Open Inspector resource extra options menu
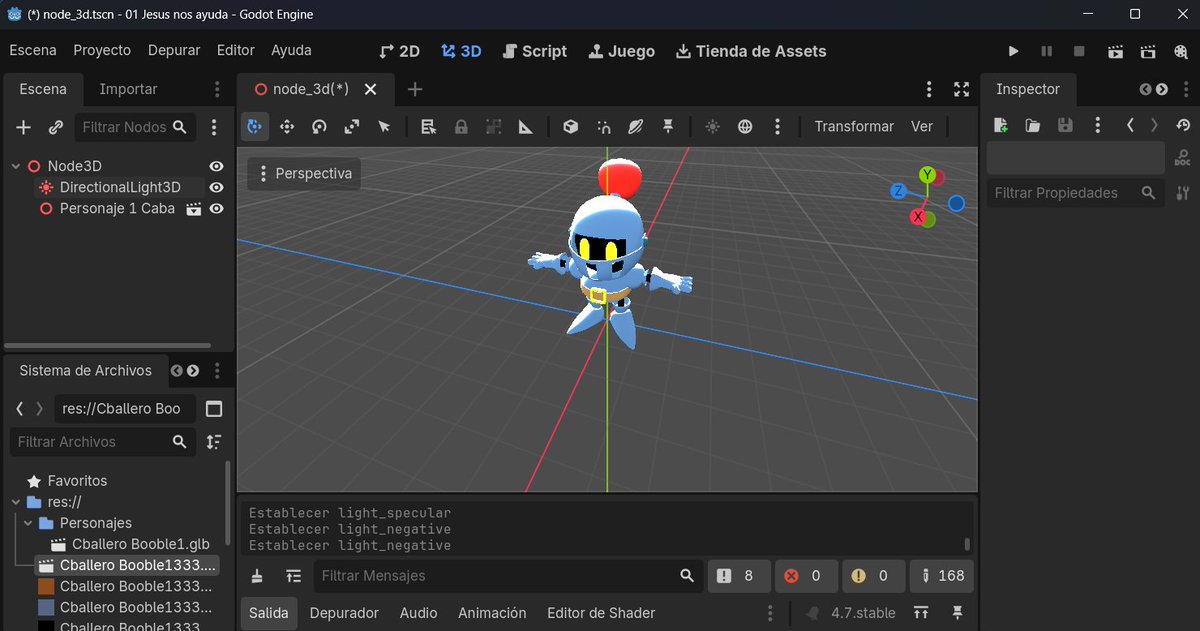This screenshot has width=1200, height=631. [x=1098, y=125]
